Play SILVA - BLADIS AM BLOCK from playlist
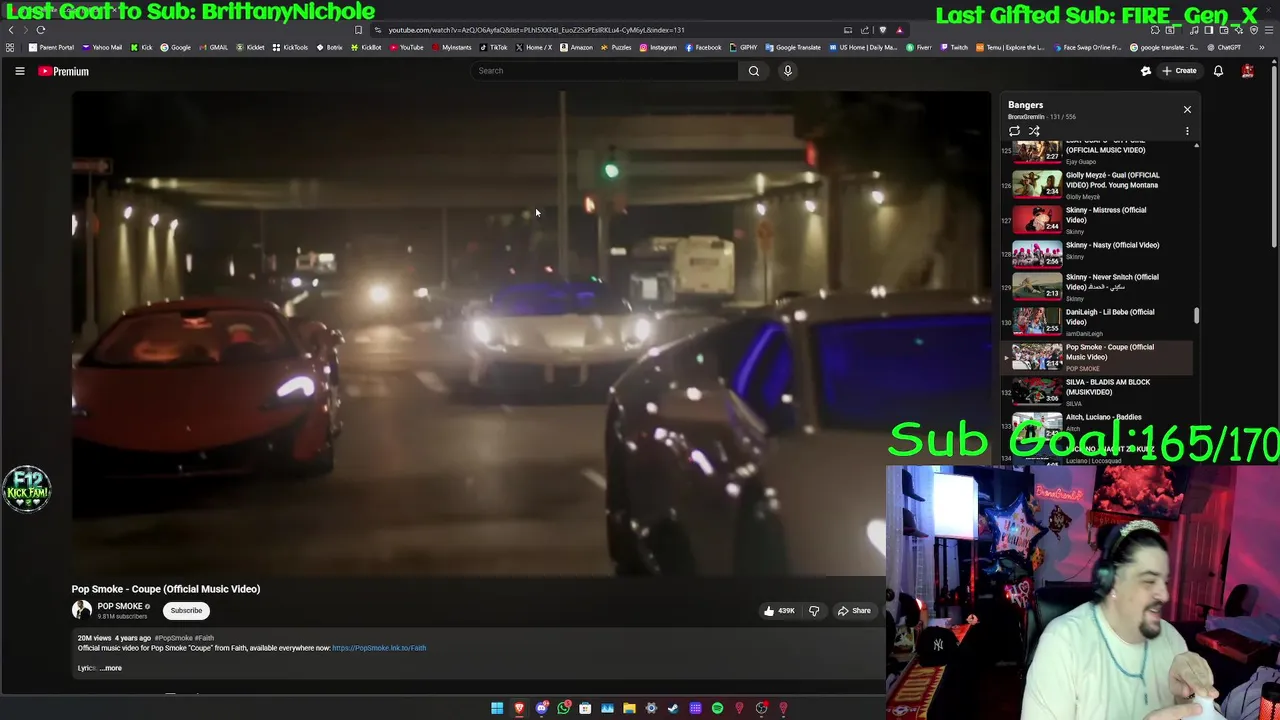1280x720 pixels. click(1097, 391)
